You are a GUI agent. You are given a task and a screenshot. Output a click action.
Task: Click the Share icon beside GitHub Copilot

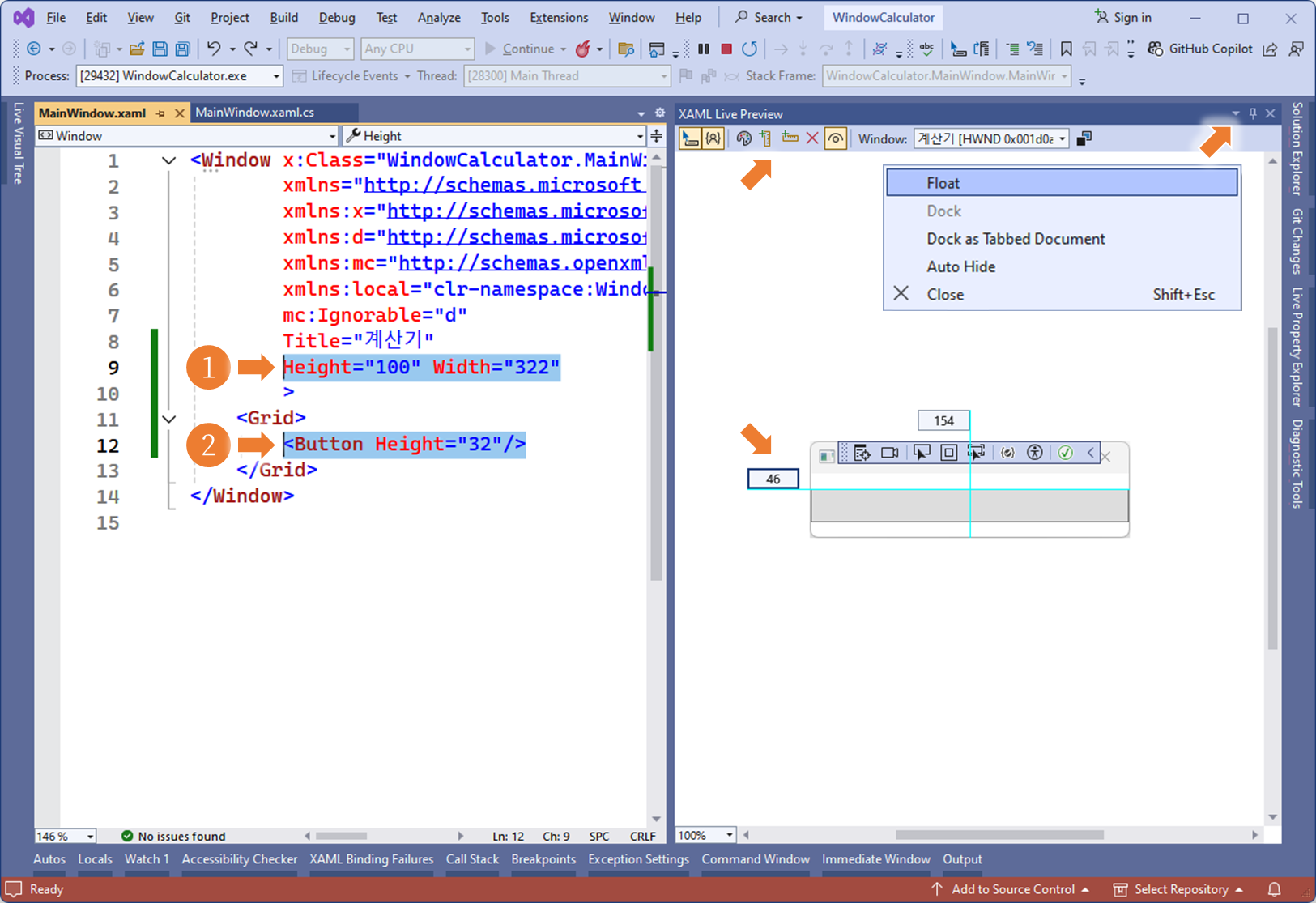coord(1270,49)
